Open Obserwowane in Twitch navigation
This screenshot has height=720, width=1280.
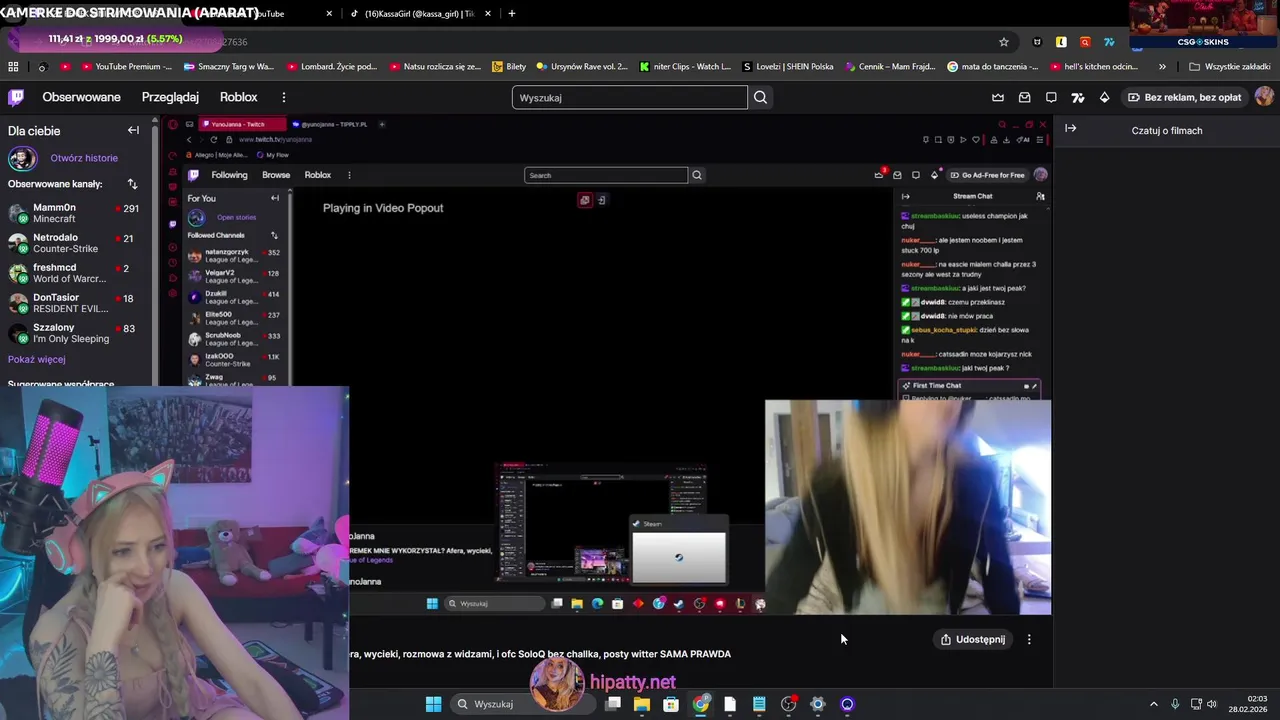[81, 97]
